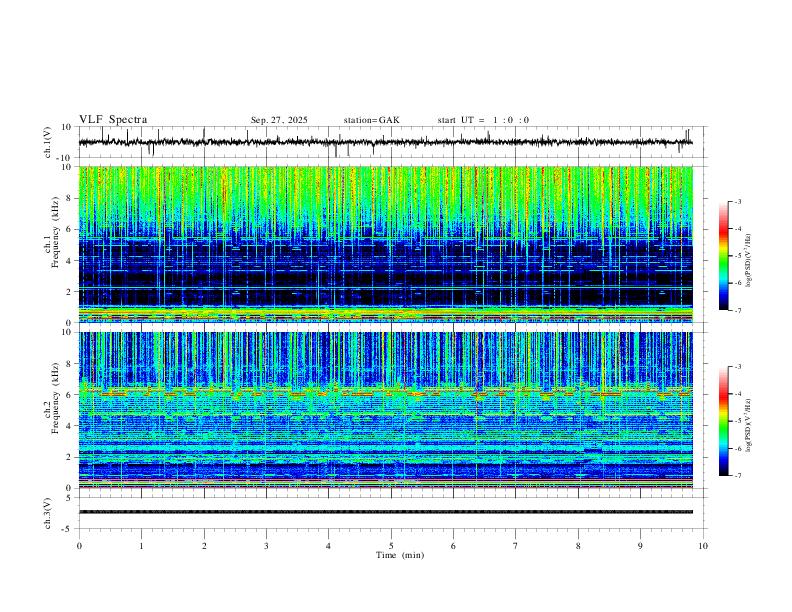The width and height of the screenshot is (792, 612).
Task: Click the "8" kHz tick on ch.2 frequency axis
Action: [69, 364]
